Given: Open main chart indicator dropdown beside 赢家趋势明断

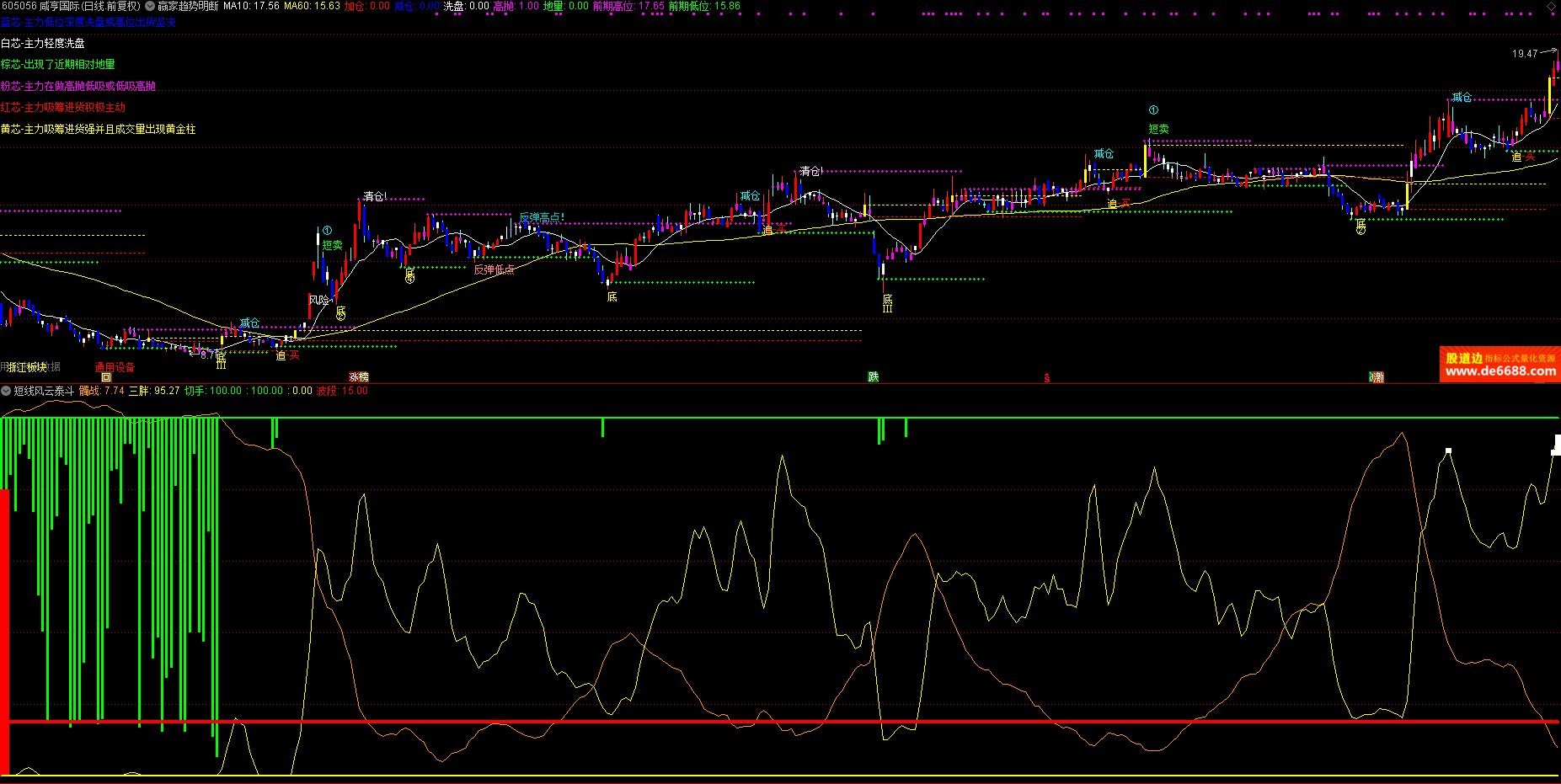Looking at the screenshot, I should tap(150, 6).
